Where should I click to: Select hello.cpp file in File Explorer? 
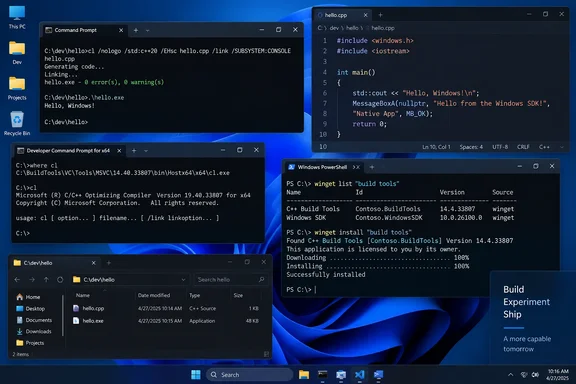(166, 308)
